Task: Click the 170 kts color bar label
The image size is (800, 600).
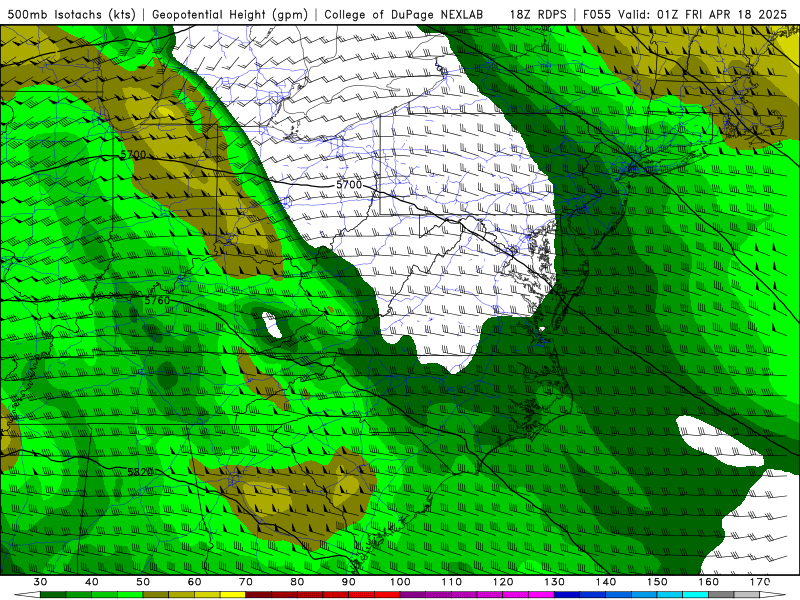Action: 760,582
